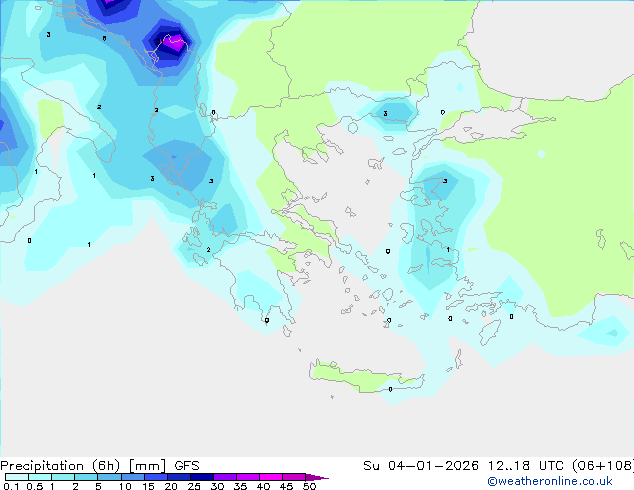The image size is (634, 490).
Task: Click the 1–2 mm legend color swatch
Action: click(x=63, y=477)
